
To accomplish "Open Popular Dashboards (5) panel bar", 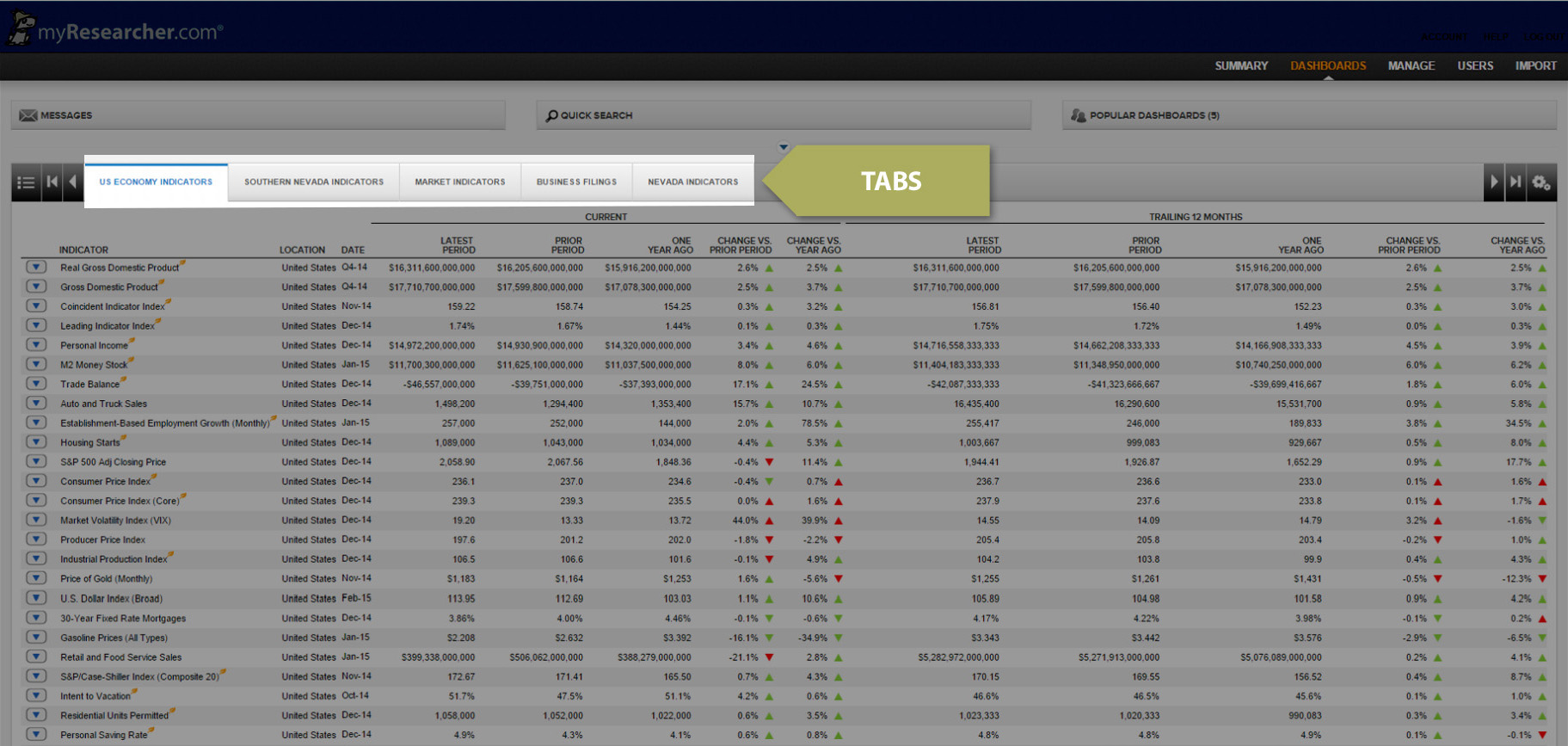I will click(x=1309, y=115).
